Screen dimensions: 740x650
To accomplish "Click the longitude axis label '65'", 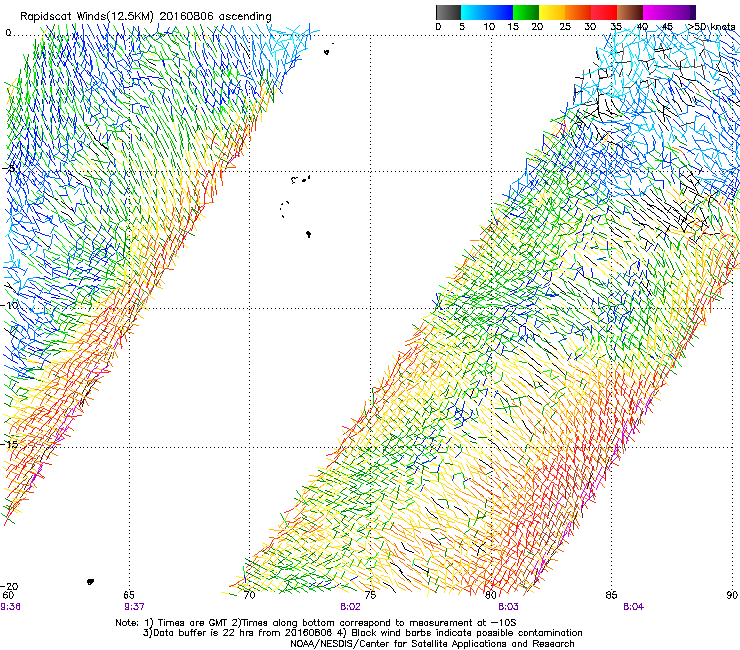I will (x=129, y=595).
